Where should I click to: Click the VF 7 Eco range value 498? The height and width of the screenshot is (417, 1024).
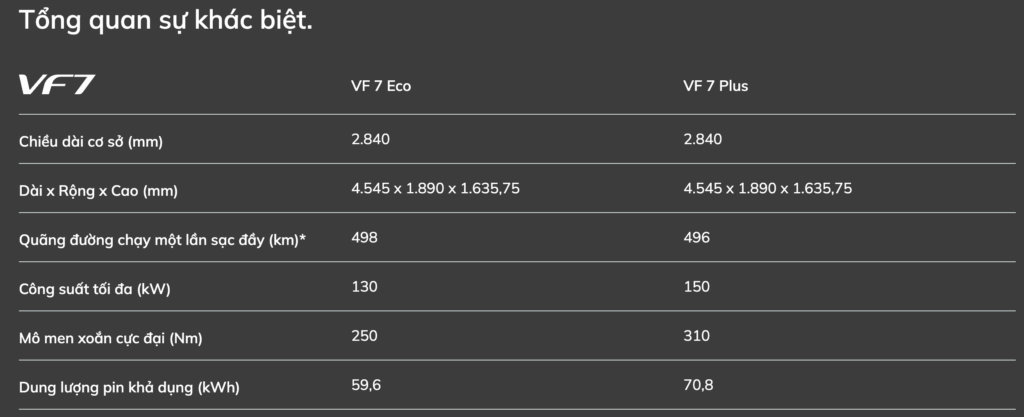pos(364,238)
